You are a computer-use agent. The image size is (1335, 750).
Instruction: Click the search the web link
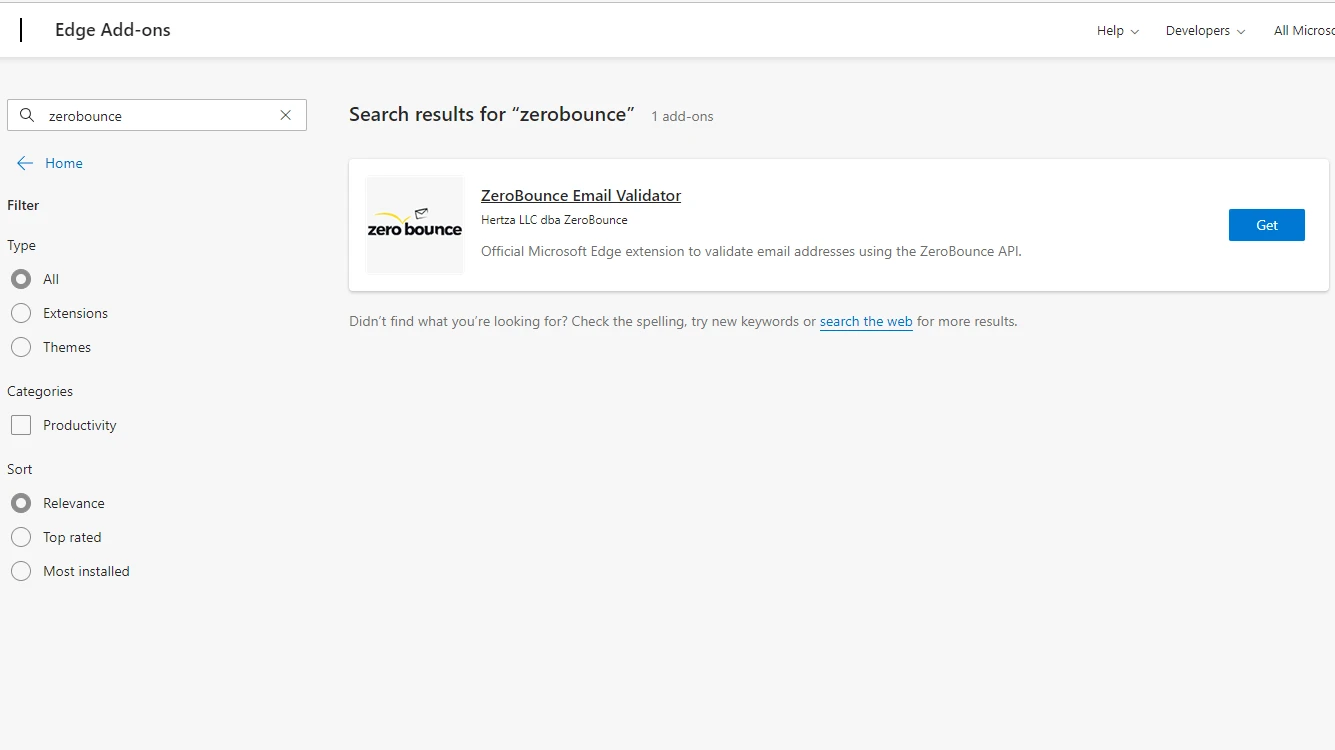(x=866, y=321)
